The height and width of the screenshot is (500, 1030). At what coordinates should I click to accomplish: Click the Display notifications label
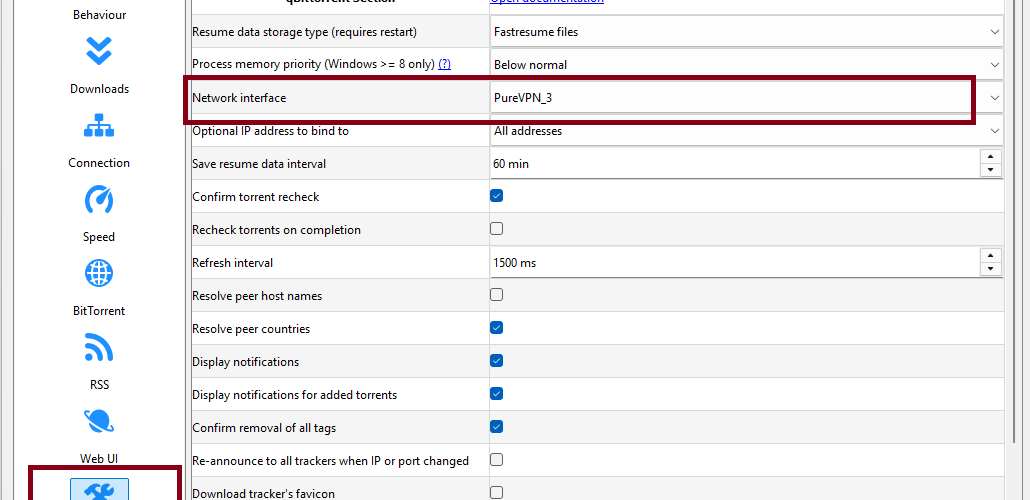[246, 362]
